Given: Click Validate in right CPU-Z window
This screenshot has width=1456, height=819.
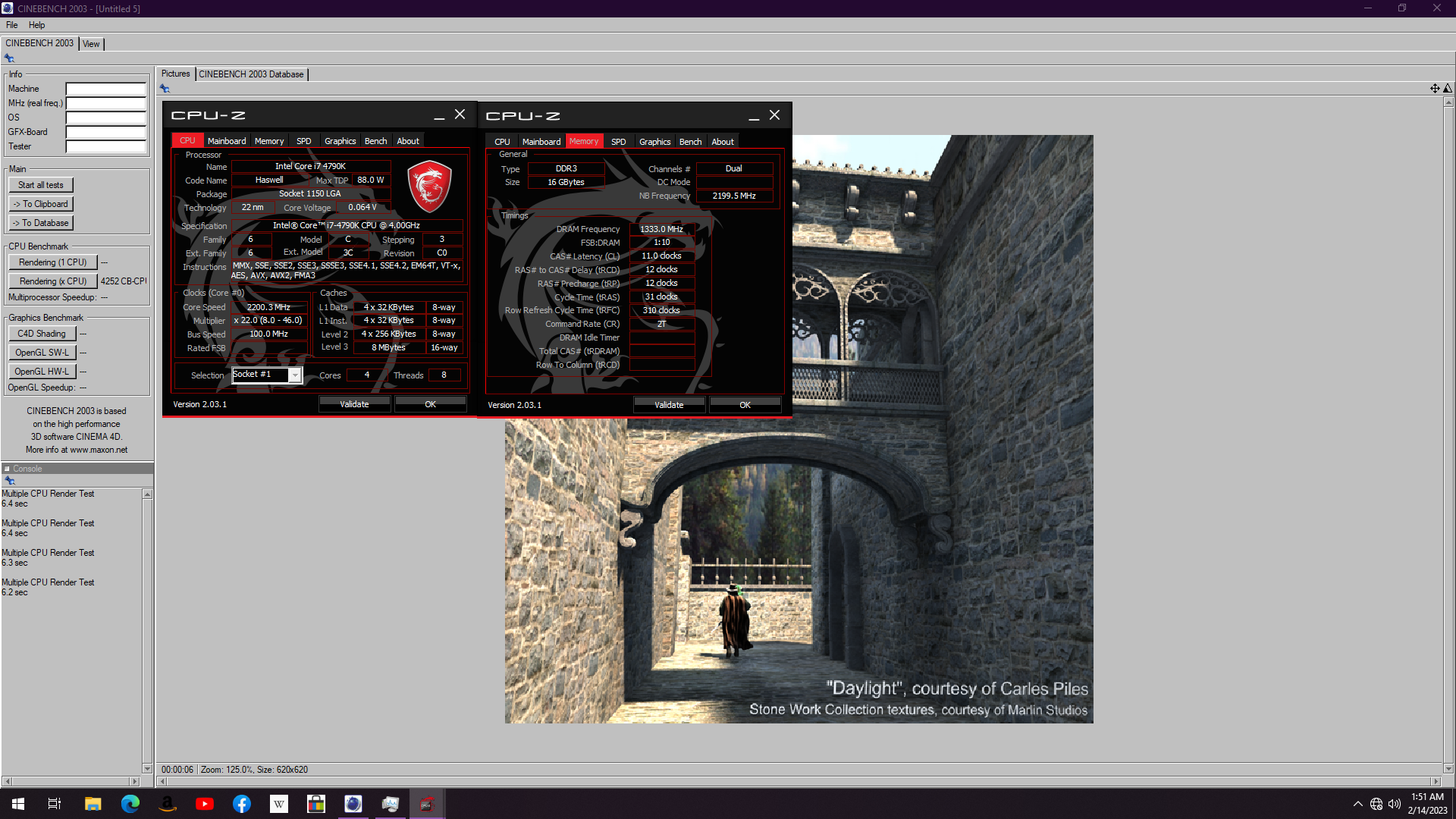Looking at the screenshot, I should (669, 405).
